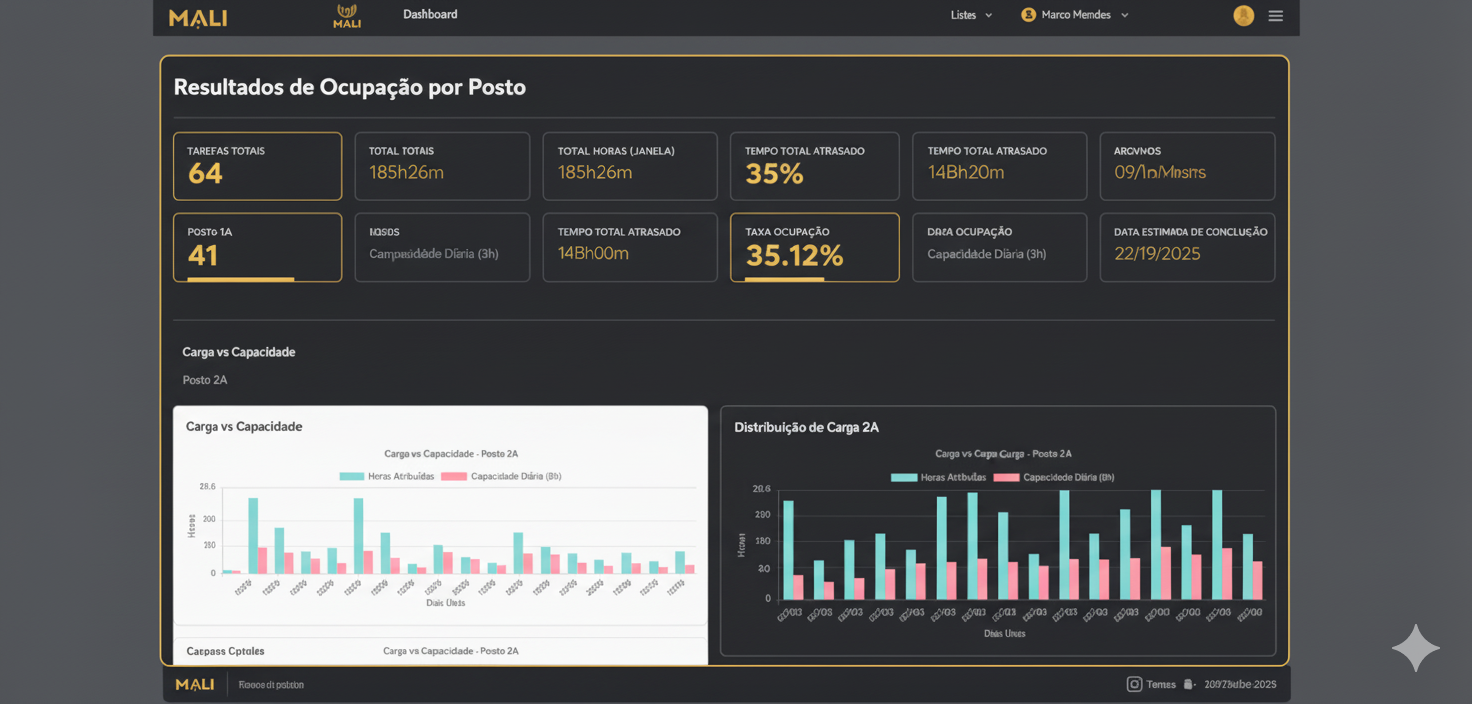Viewport: 1472px width, 704px height.
Task: Switch to the Dashboard menu item
Action: tap(429, 14)
